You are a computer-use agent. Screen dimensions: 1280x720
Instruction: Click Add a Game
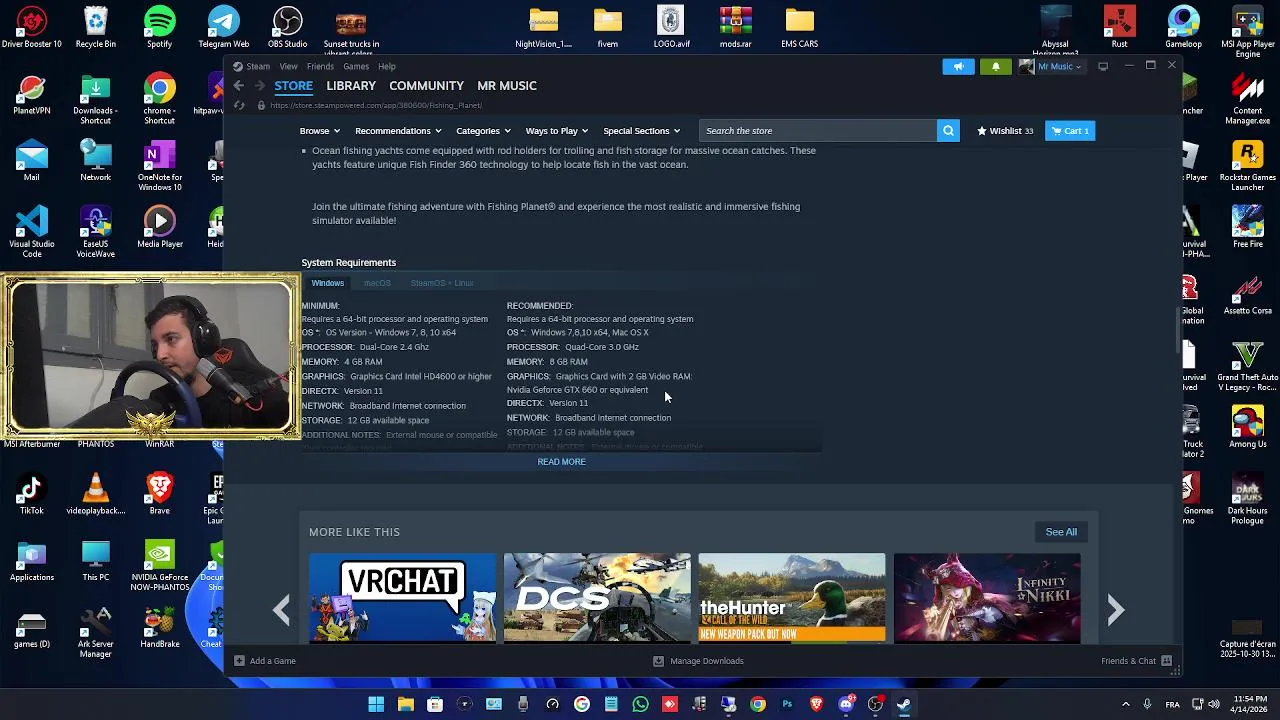[x=265, y=661]
